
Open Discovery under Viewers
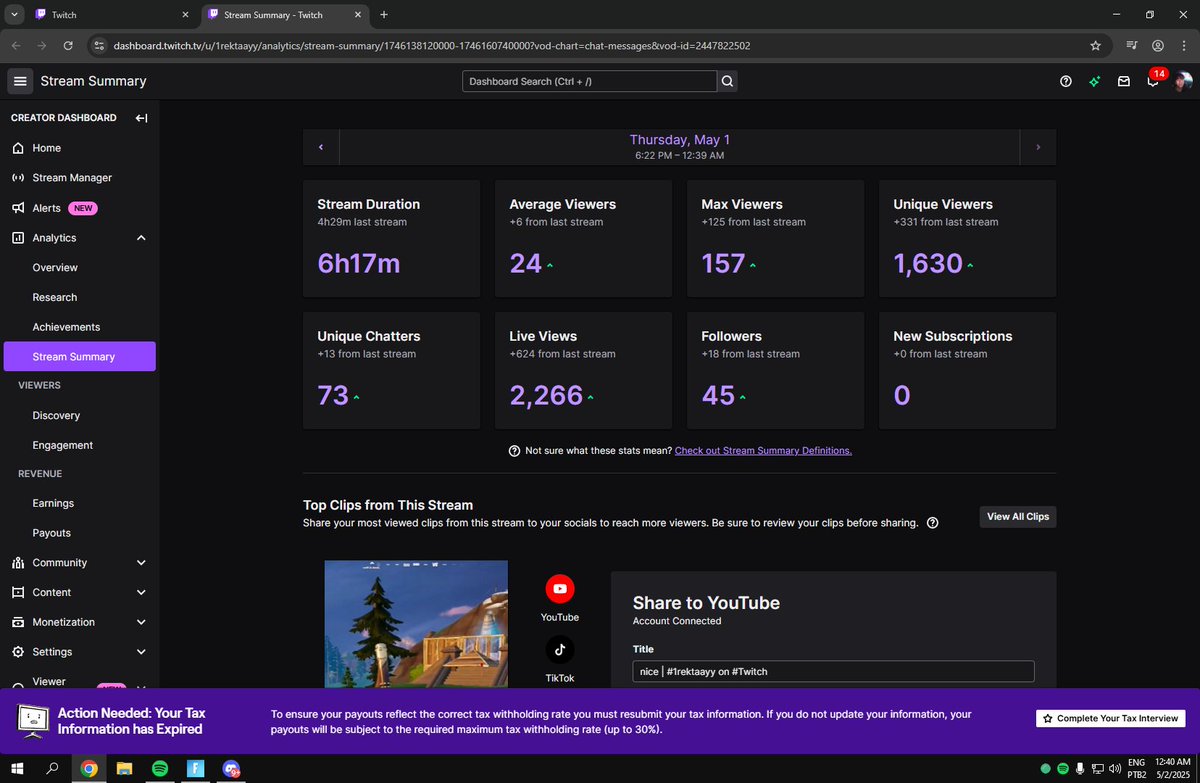56,415
